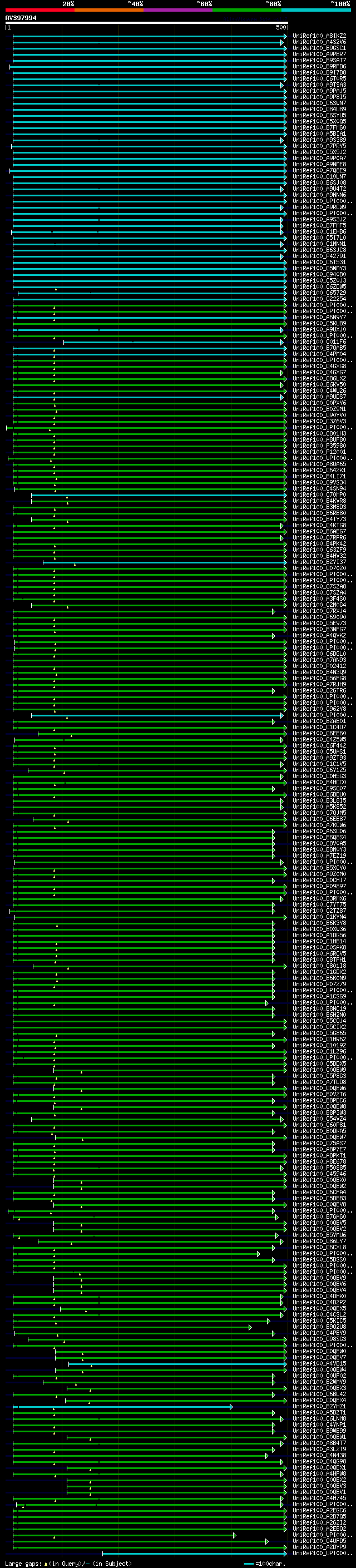The width and height of the screenshot is (356, 1568).
Task: Click the UniRef100_Q5WMY3 label
Action: coord(319,269)
